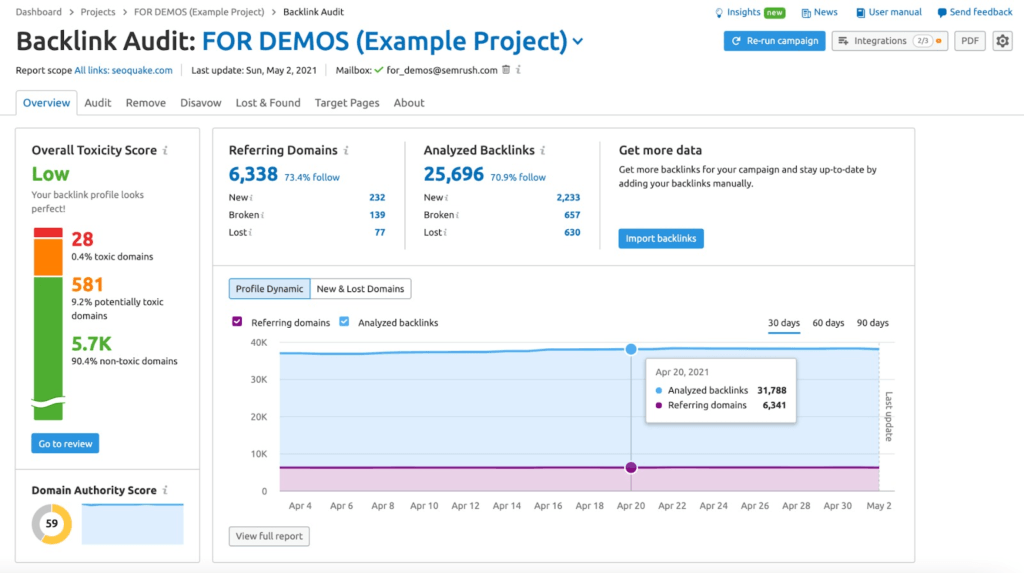Uncheck the Analyzed backlinks checkbox
This screenshot has width=1024, height=573.
pos(344,321)
